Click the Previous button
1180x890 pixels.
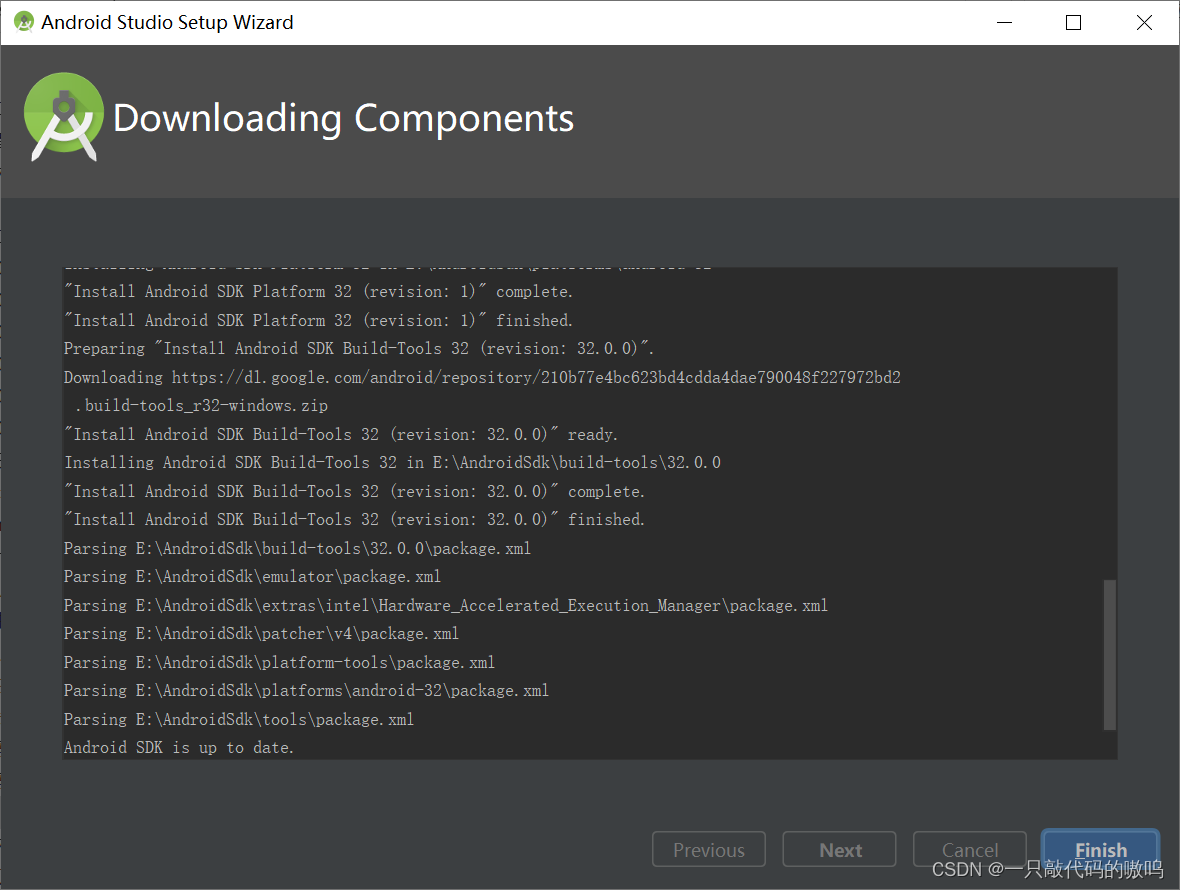point(709,849)
